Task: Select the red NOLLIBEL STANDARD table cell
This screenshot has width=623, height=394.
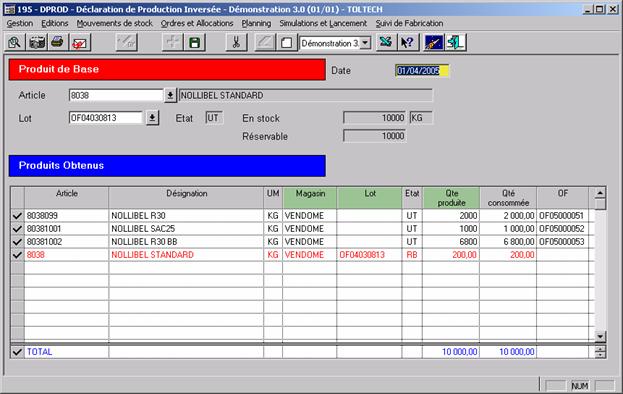Action: coord(186,255)
